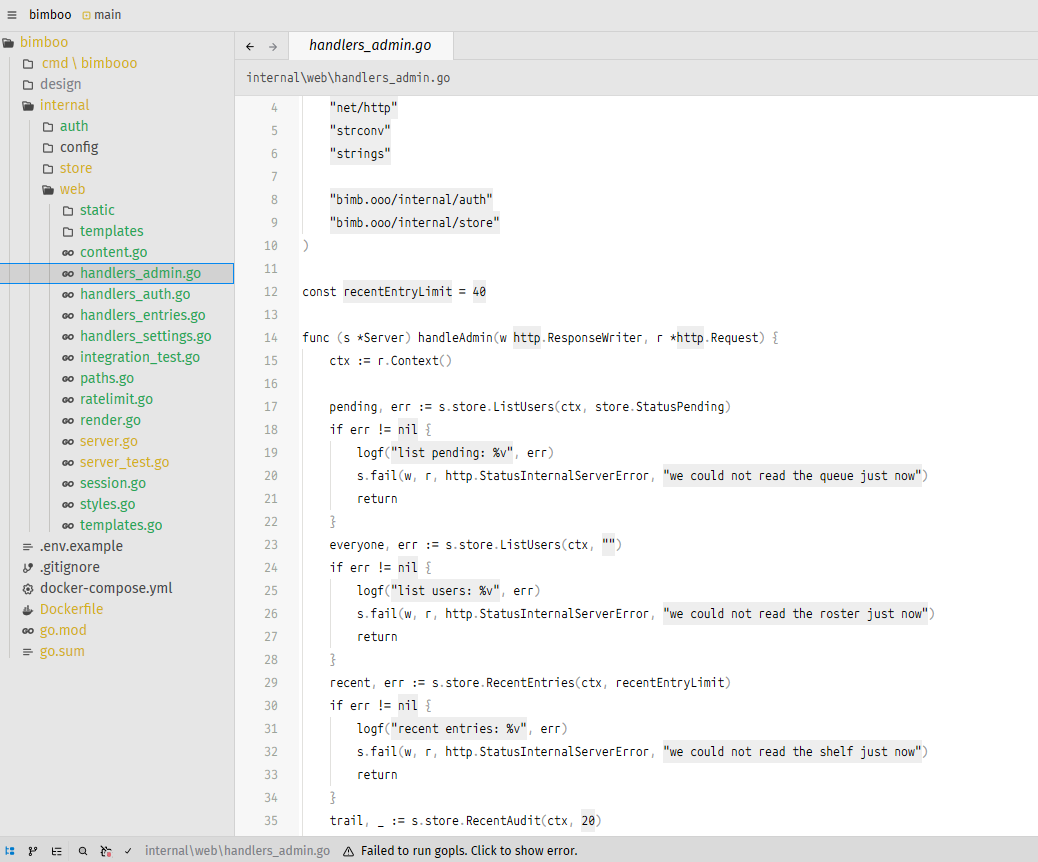Open the bimboo project switcher
Screen dimensions: 1038x862
click(50, 15)
